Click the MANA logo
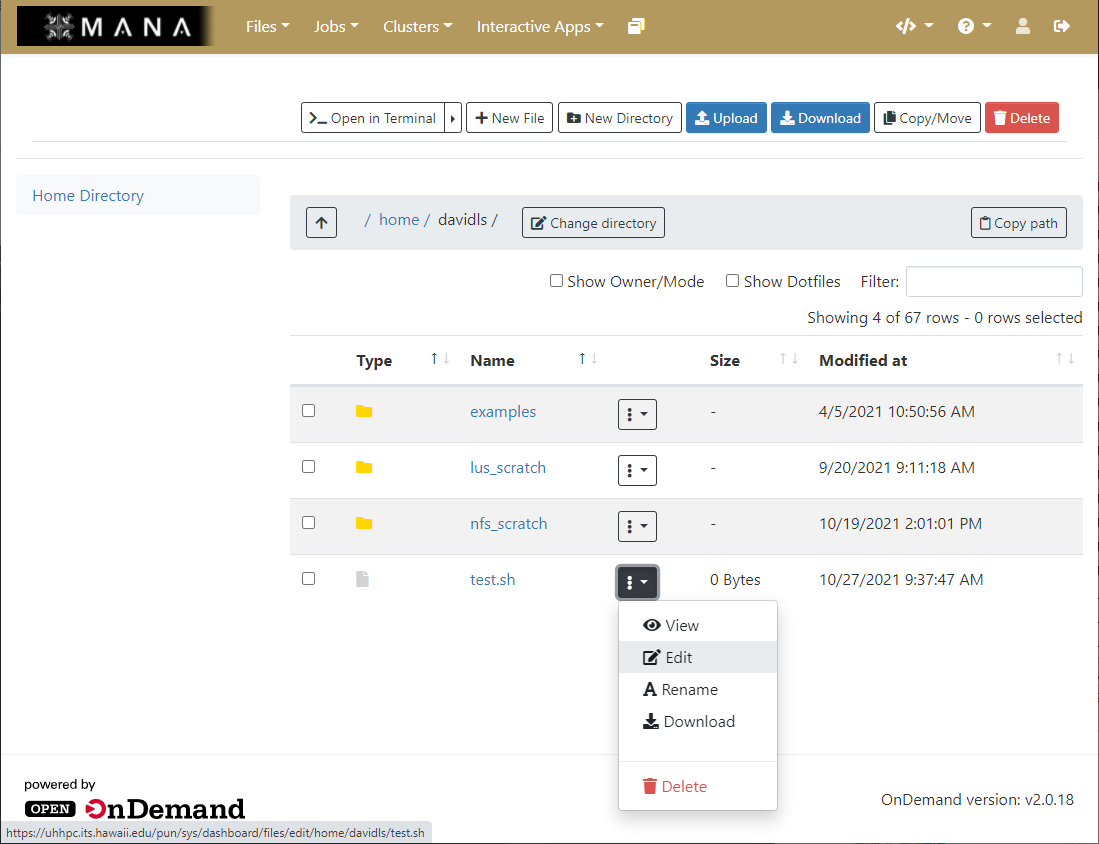 (x=115, y=27)
